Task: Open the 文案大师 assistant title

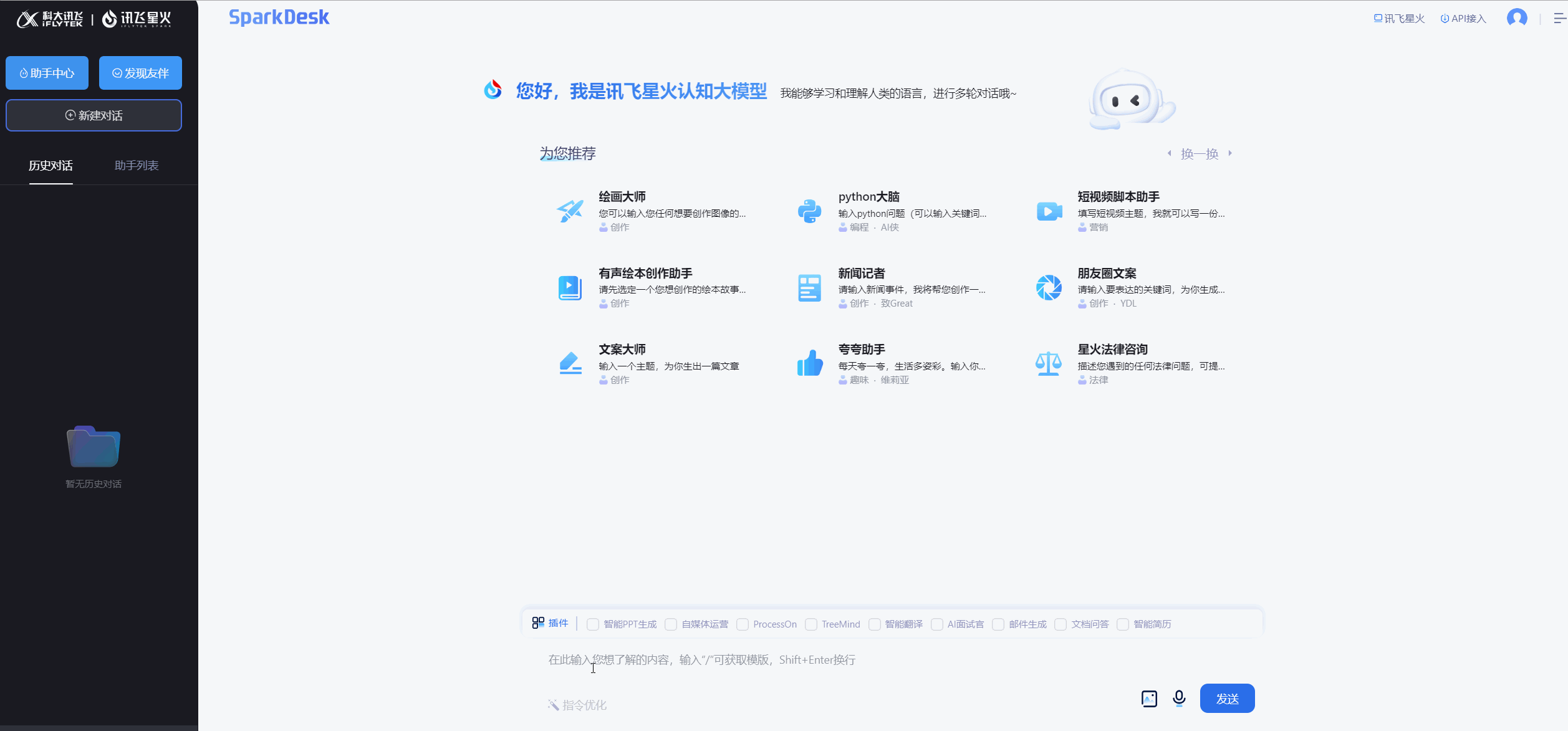Action: [x=622, y=350]
